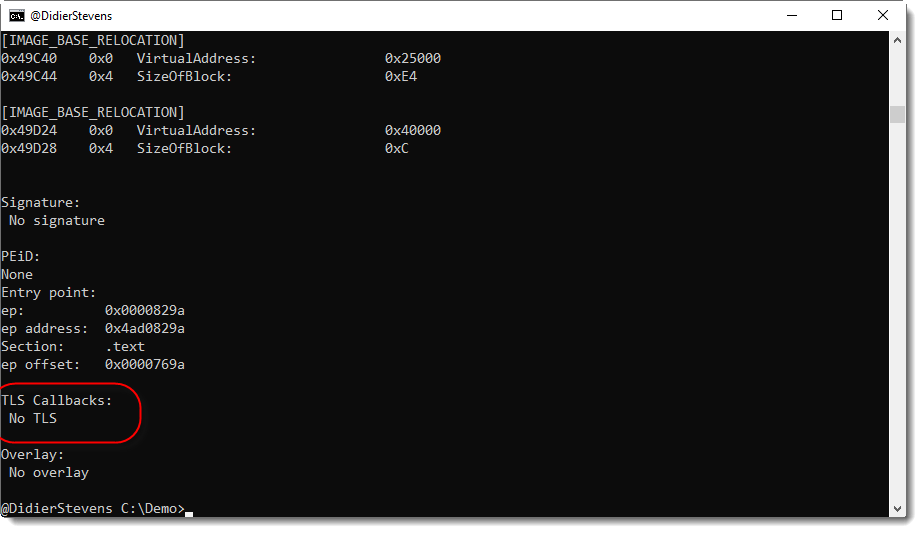The width and height of the screenshot is (922, 533).
Task: Maximize the @DidierStevens console window
Action: point(837,15)
